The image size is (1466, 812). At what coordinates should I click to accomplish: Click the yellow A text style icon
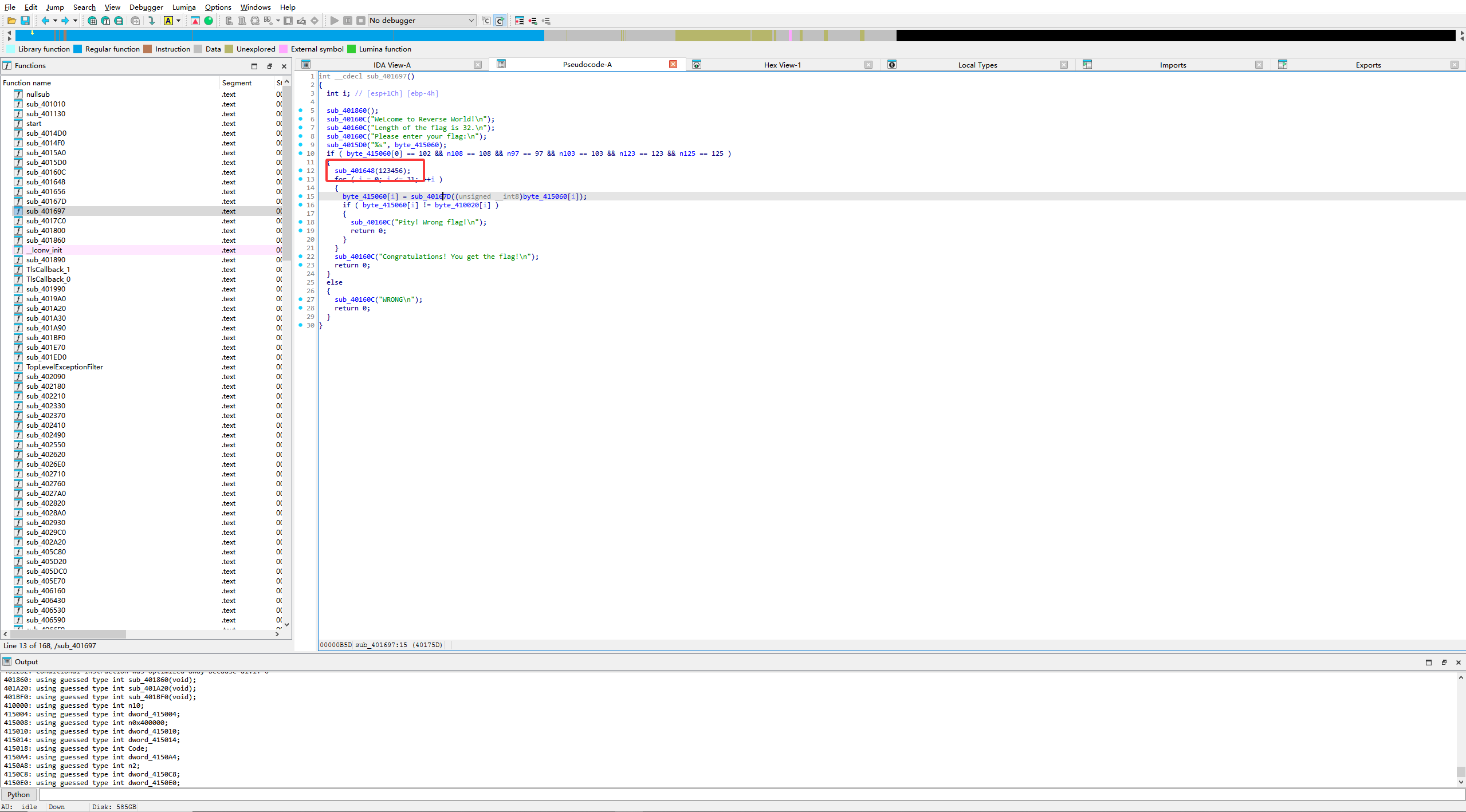168,21
